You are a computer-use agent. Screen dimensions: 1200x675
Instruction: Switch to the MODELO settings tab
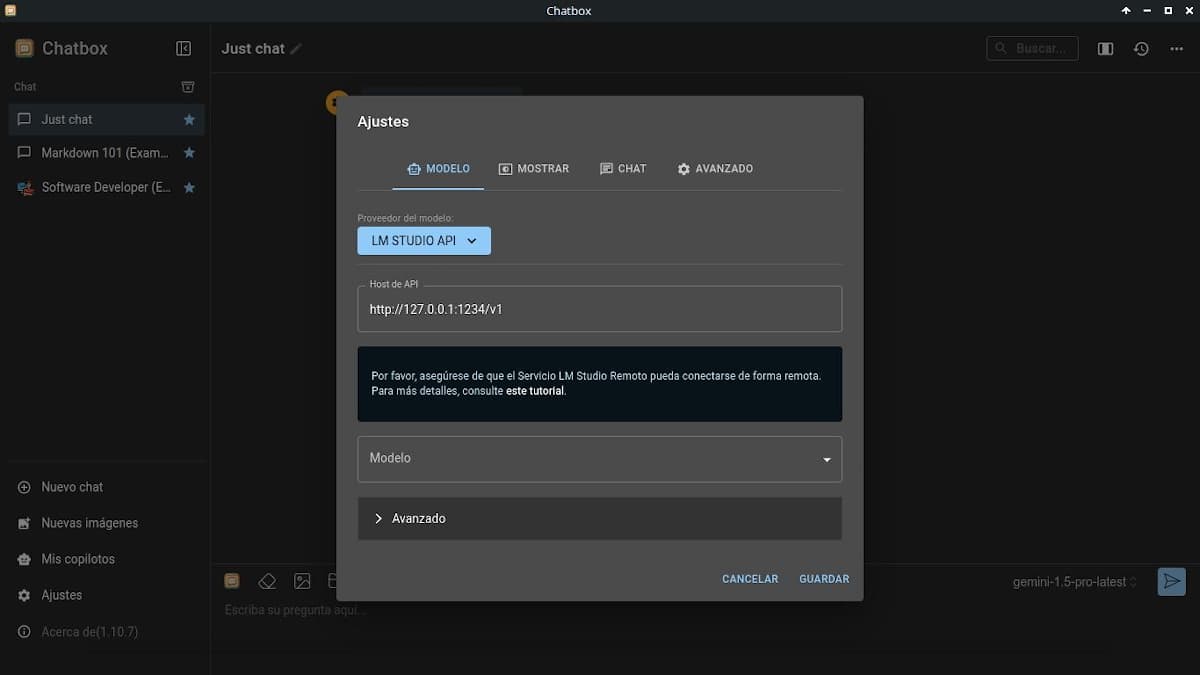438,169
